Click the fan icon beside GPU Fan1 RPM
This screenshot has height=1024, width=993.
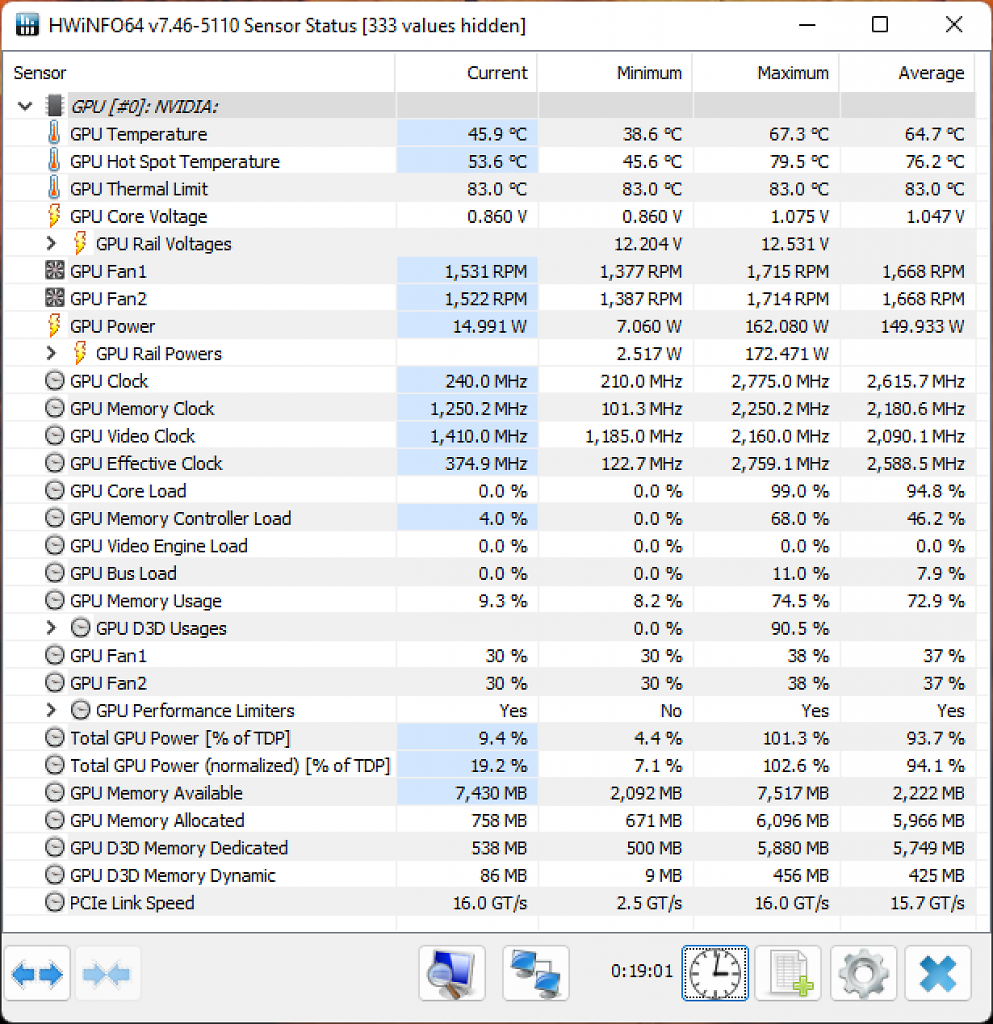(x=55, y=270)
